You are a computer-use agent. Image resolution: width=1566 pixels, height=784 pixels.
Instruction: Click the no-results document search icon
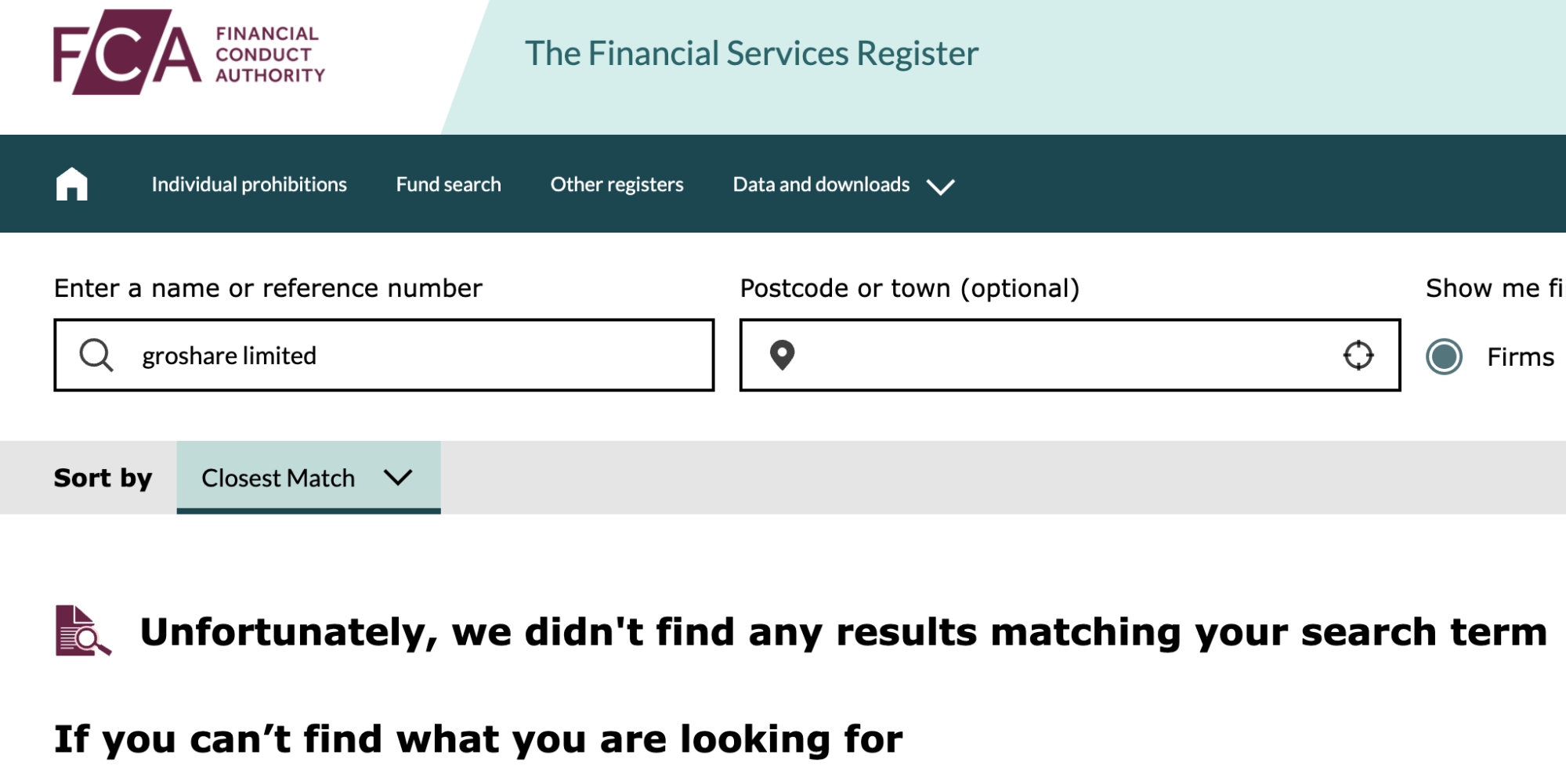(x=83, y=630)
